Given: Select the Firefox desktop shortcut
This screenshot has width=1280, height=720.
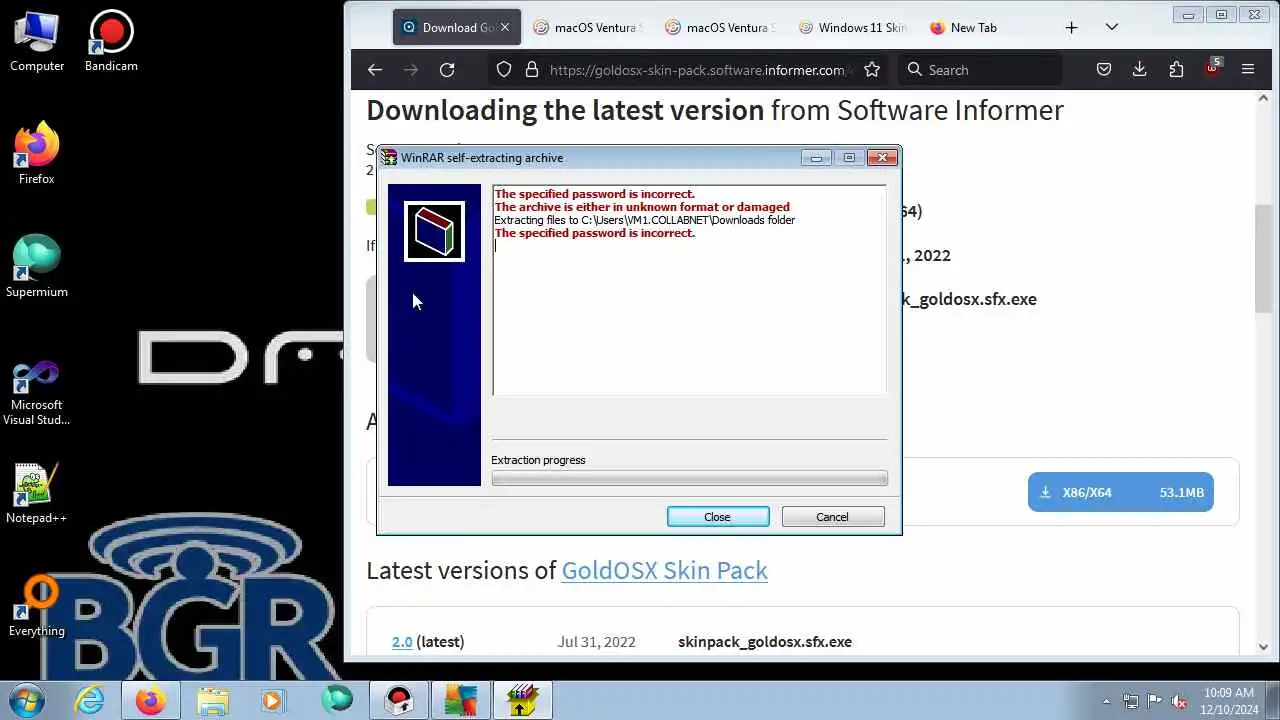Looking at the screenshot, I should pyautogui.click(x=37, y=154).
